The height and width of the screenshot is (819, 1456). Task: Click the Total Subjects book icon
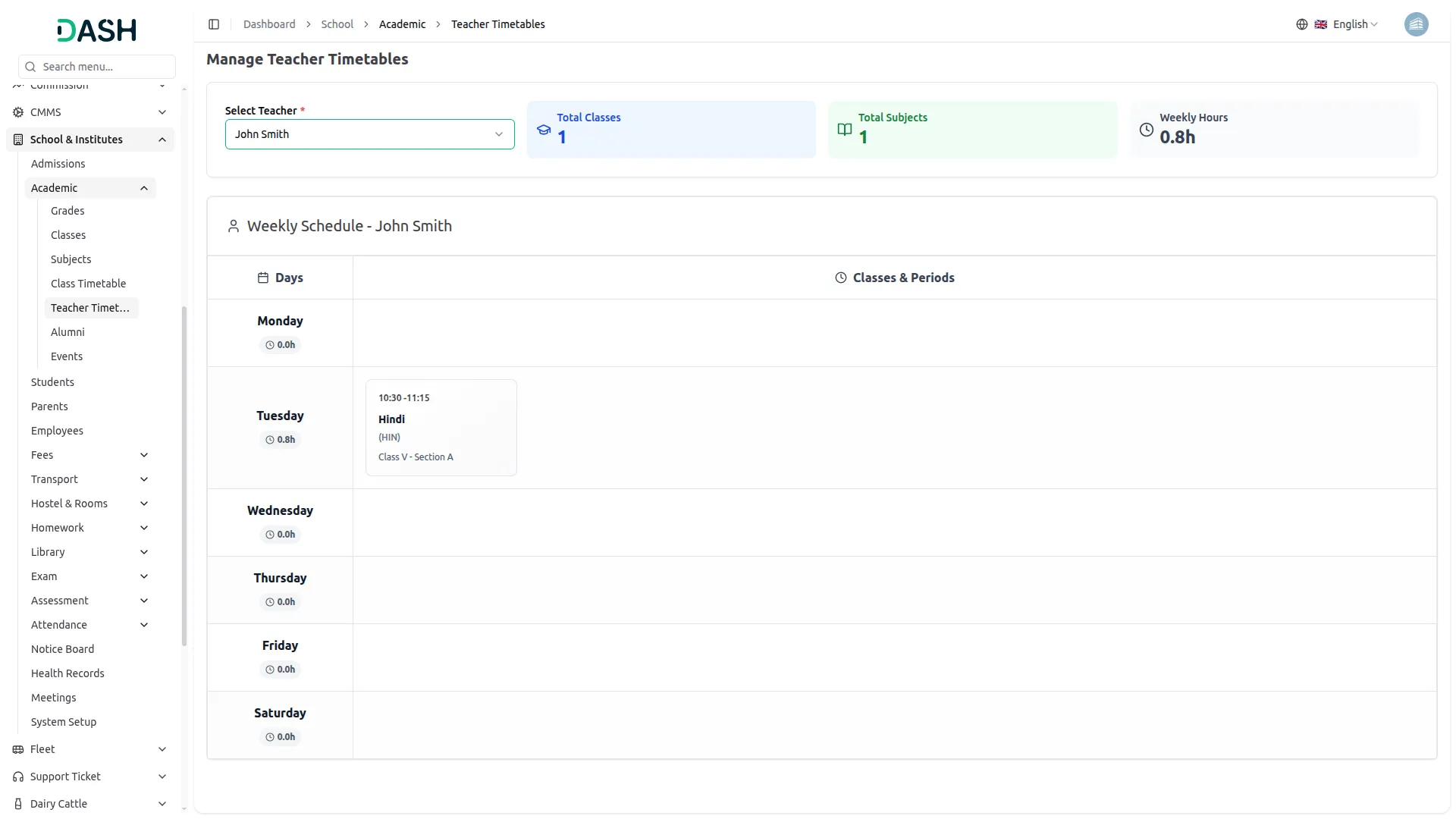[844, 130]
